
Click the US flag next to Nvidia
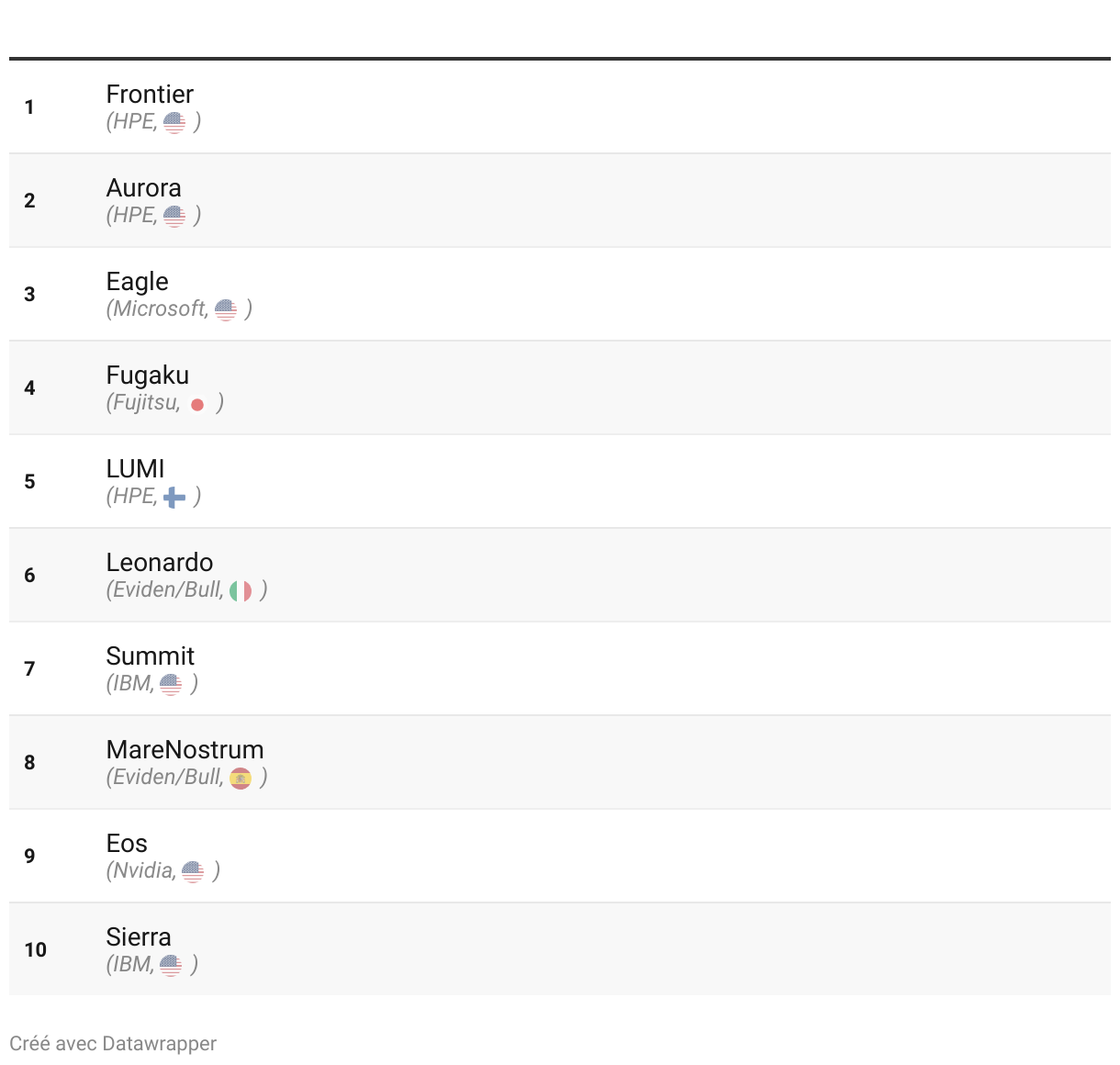pyautogui.click(x=193, y=872)
